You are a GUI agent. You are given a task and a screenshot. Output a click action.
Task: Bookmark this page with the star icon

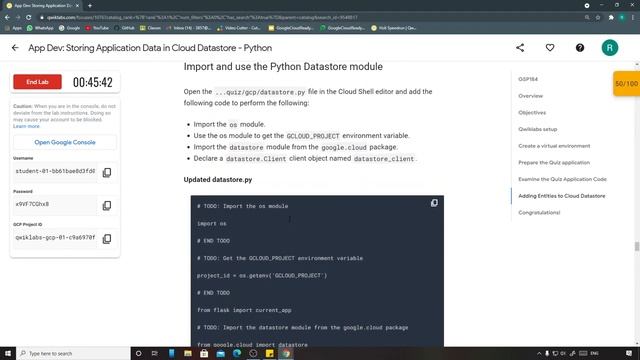click(598, 18)
